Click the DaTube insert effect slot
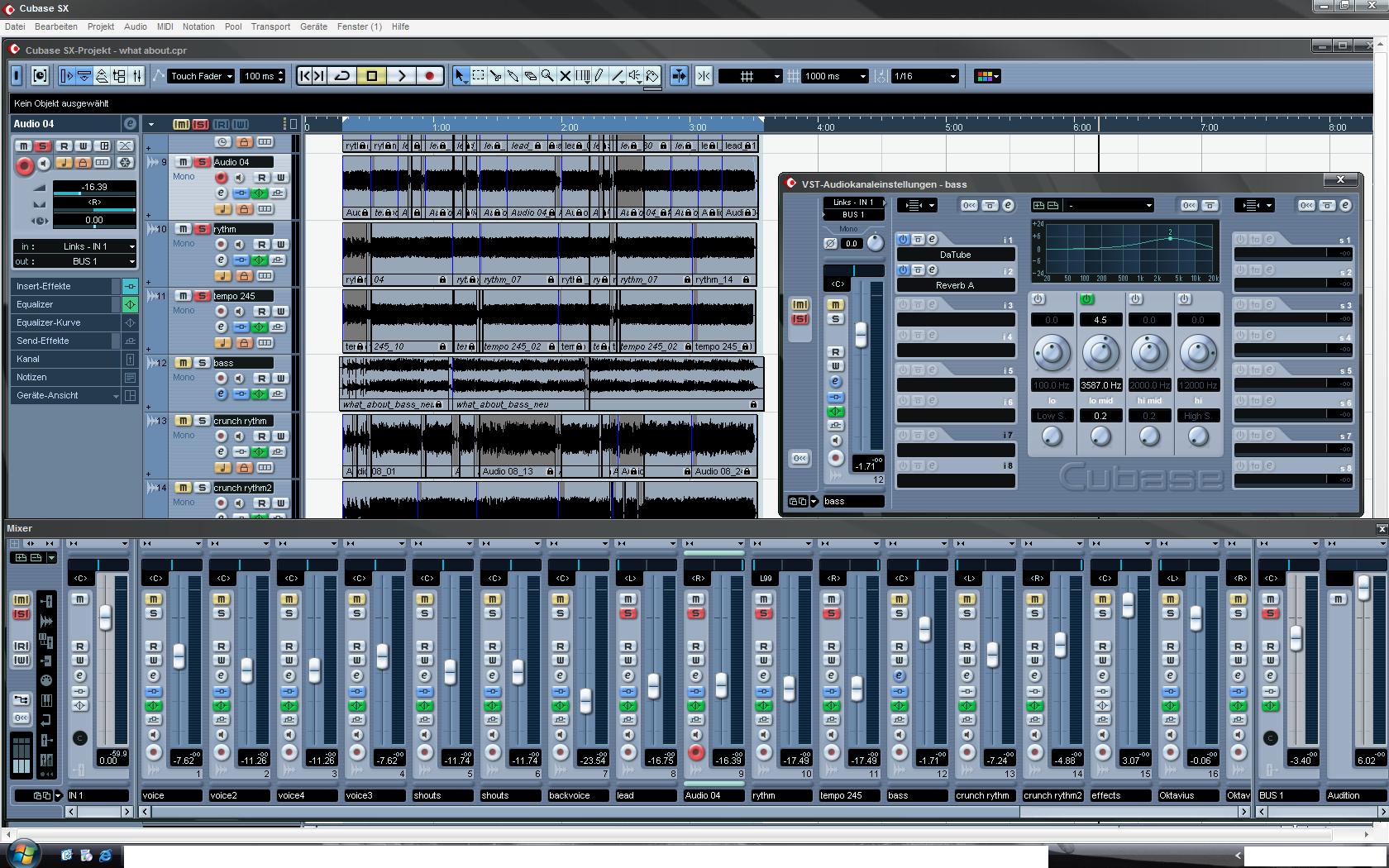 (955, 255)
